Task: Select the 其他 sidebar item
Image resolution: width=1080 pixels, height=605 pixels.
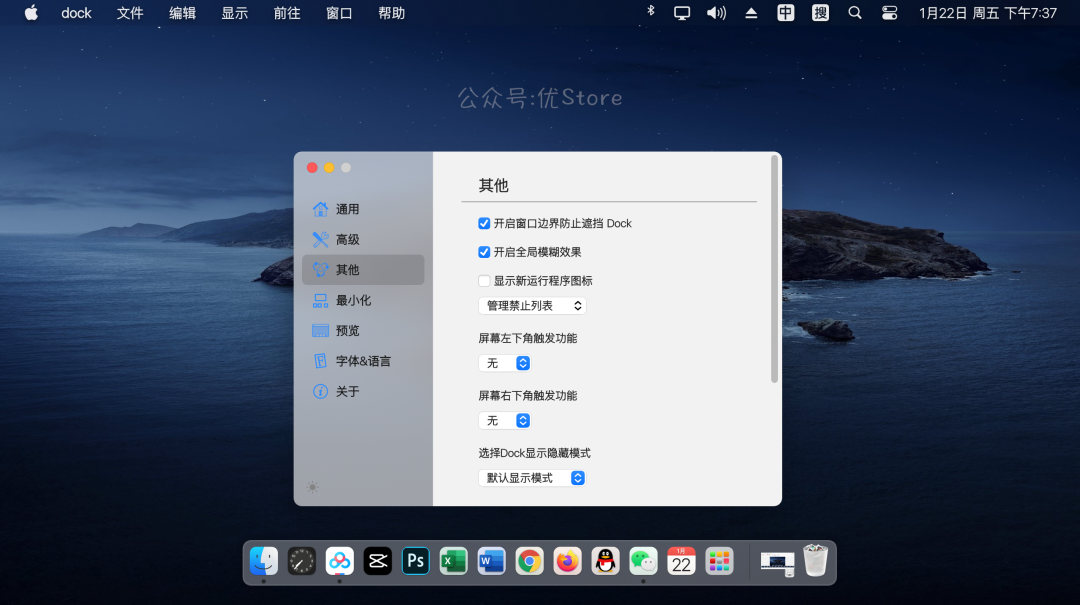Action: [363, 269]
